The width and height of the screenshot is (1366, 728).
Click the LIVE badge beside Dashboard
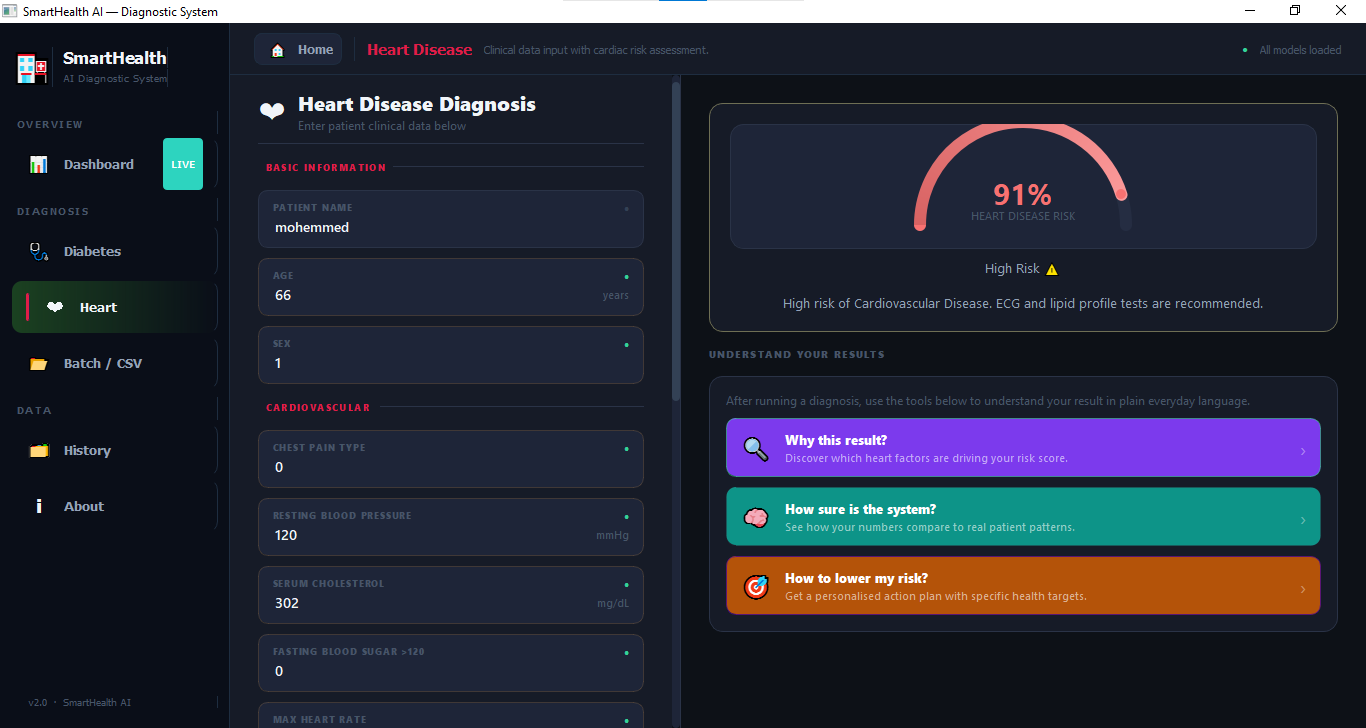coord(183,164)
